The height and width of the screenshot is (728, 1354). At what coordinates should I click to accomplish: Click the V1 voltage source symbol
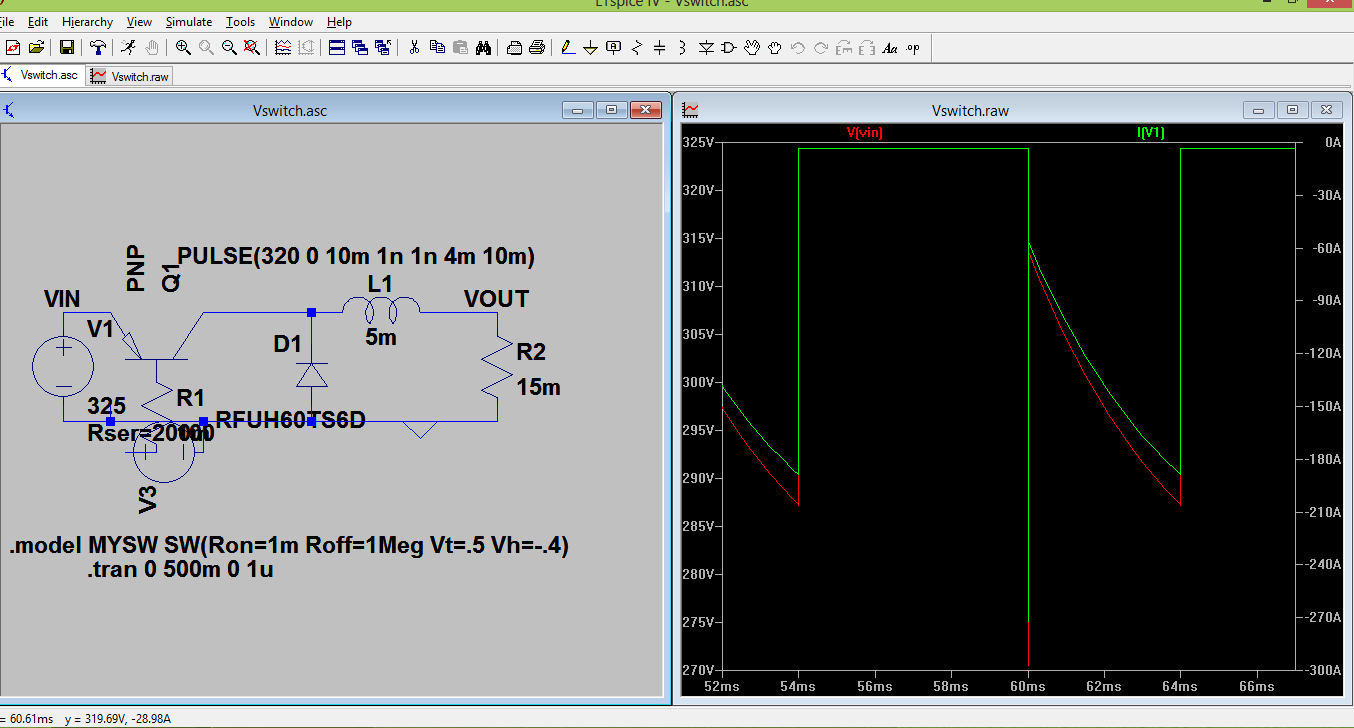tap(62, 366)
